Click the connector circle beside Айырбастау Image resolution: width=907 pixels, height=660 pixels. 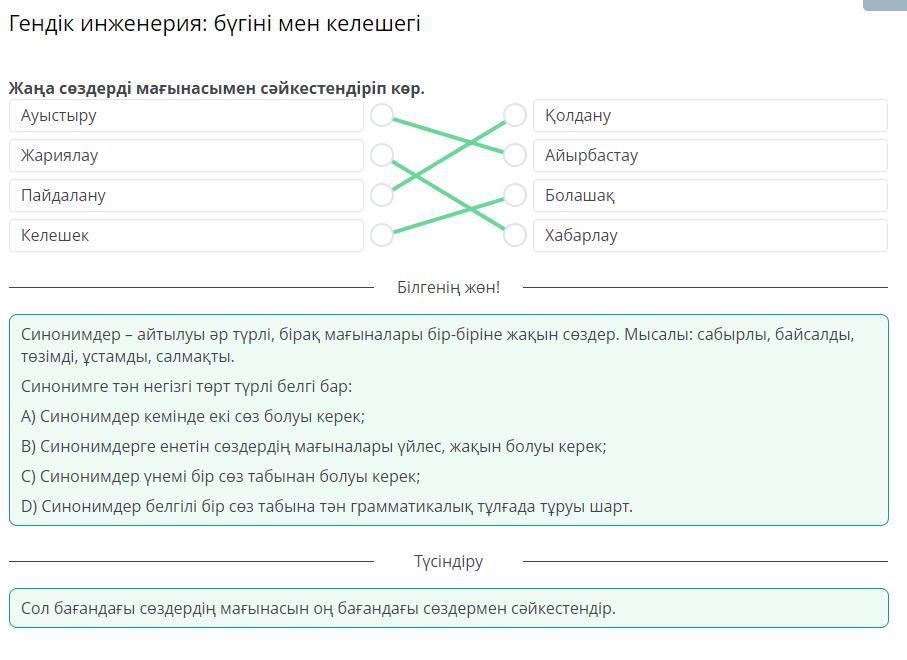(x=515, y=155)
